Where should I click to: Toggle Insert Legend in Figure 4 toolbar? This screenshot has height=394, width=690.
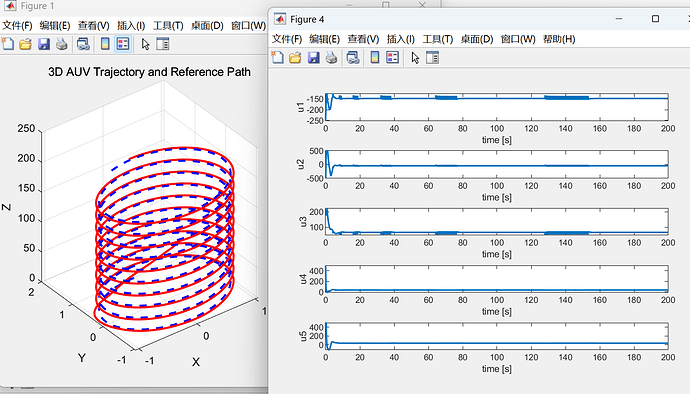click(393, 58)
